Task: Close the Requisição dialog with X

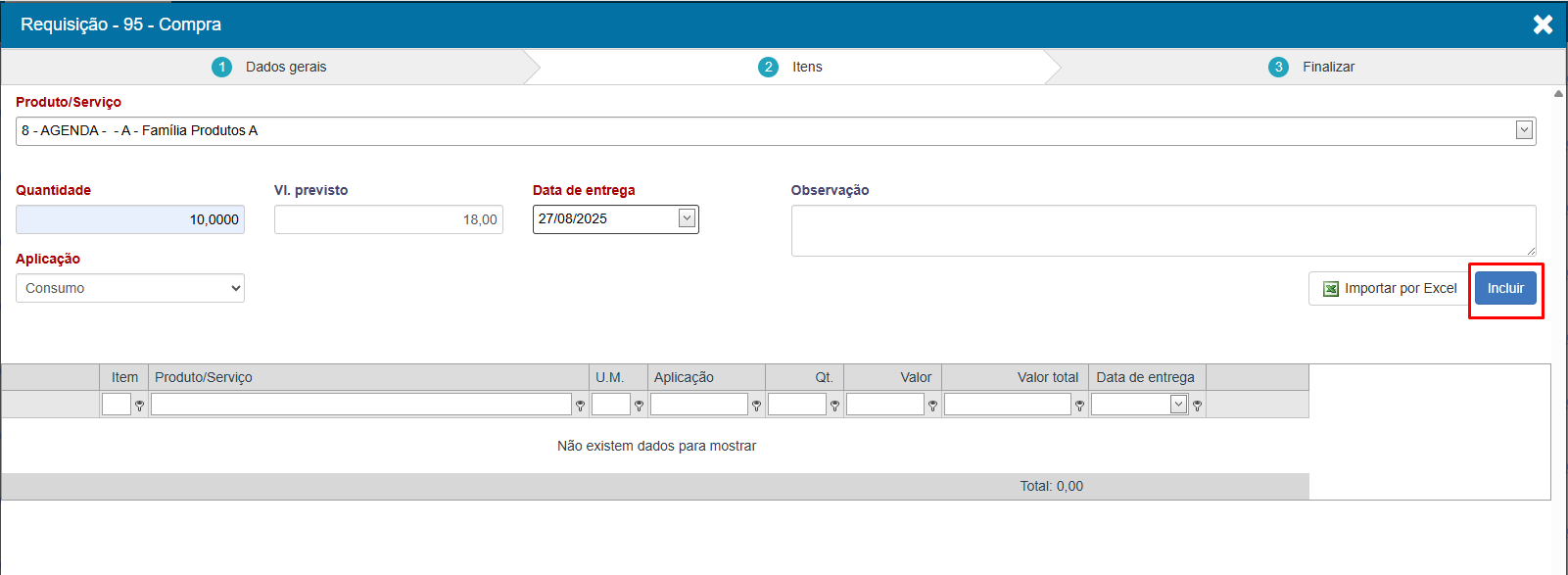Action: pos(1543,24)
